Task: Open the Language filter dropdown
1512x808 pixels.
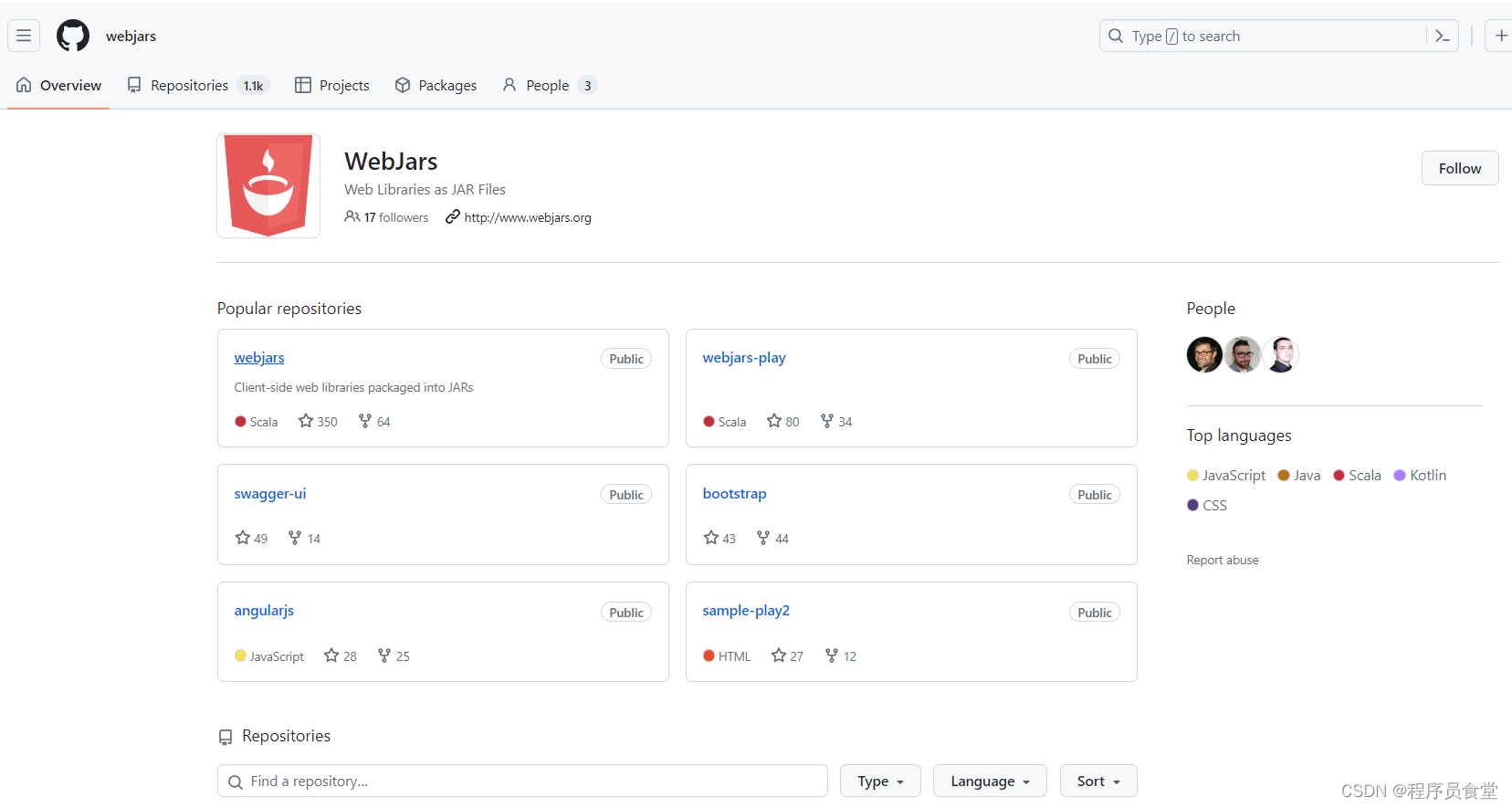Action: pyautogui.click(x=990, y=781)
